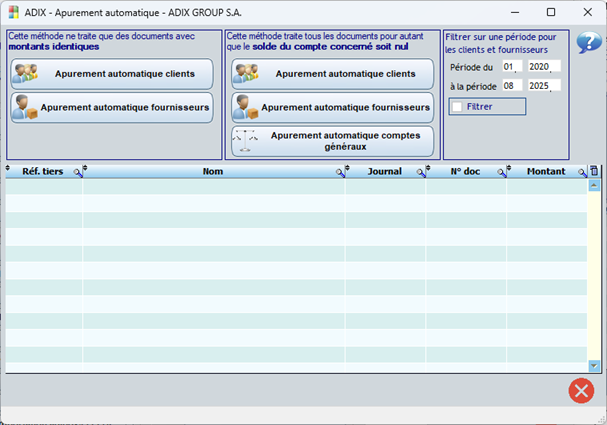Click supplier box icon in zero-balance panel

[x=245, y=107]
